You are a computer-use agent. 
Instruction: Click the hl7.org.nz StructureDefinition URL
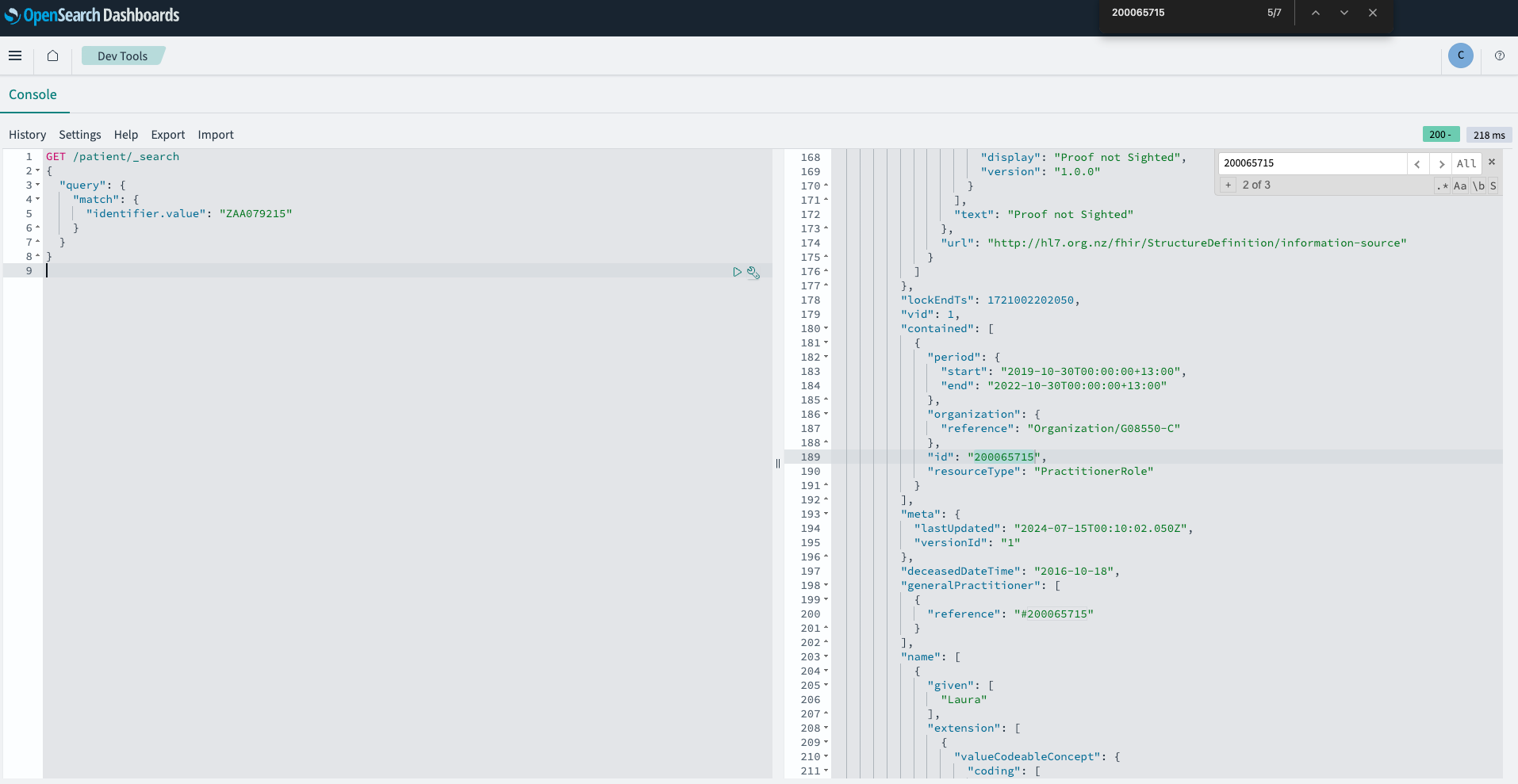coord(1197,243)
